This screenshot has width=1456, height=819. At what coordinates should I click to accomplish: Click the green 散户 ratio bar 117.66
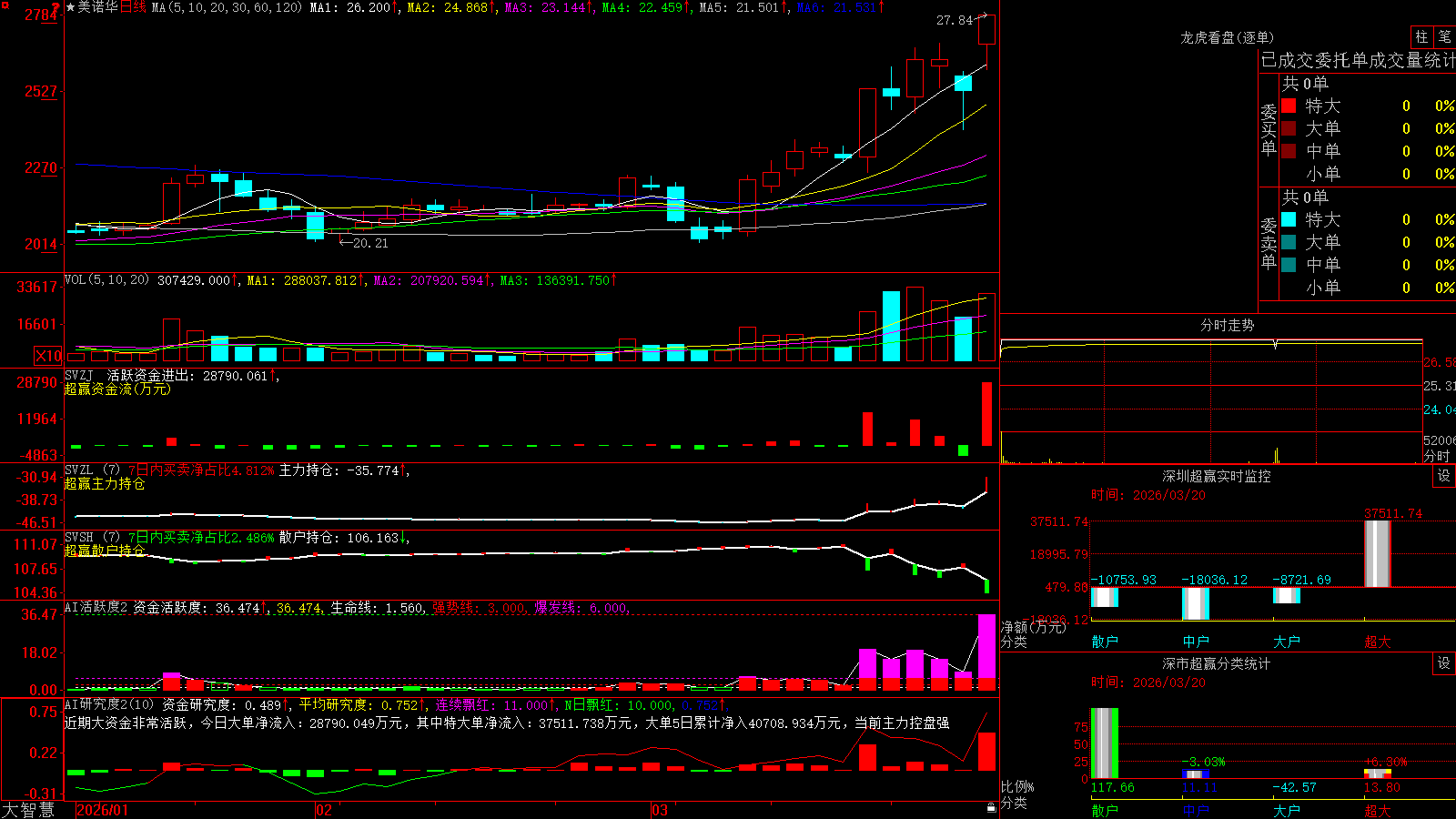(1104, 743)
